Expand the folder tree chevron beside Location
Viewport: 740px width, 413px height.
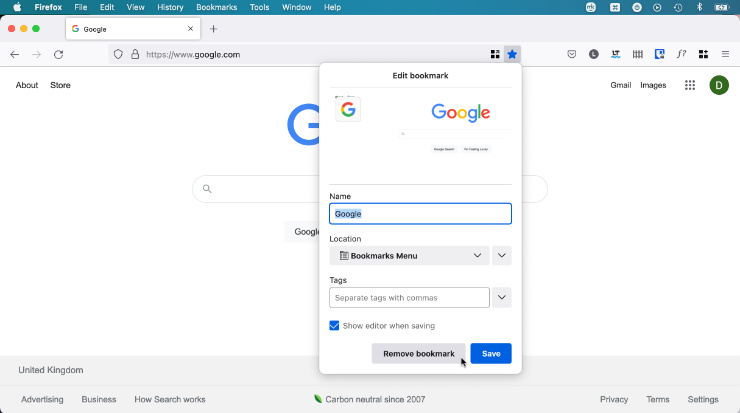click(x=502, y=255)
